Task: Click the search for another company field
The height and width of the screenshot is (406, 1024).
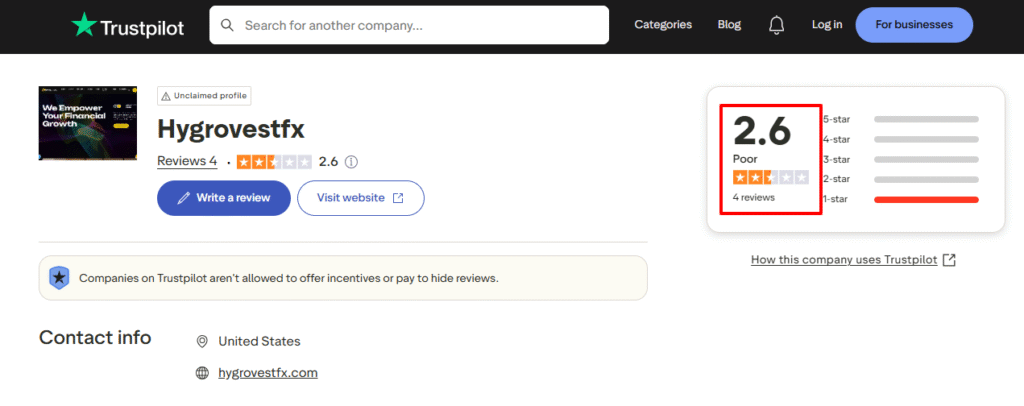Action: [x=409, y=25]
